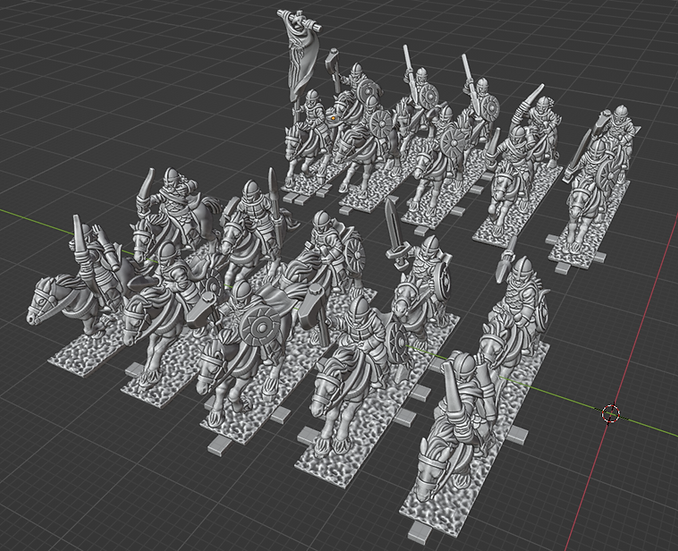Viewport: 678px width, 551px height.
Task: Click the orange origin dot beside the banner bearer
Action: [333, 117]
